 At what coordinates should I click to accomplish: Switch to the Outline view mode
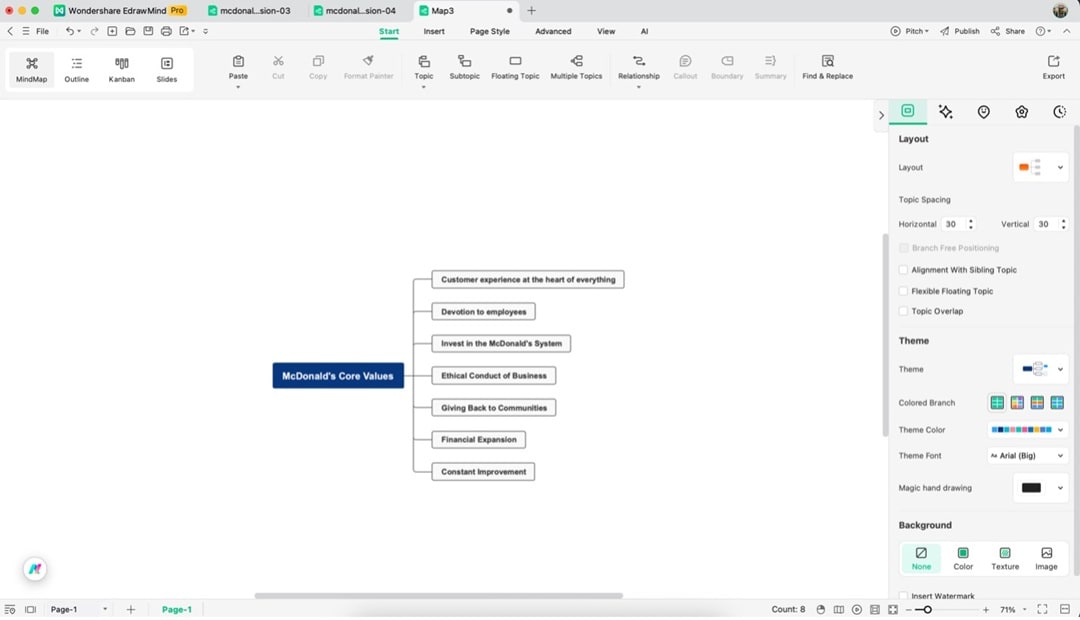point(76,68)
